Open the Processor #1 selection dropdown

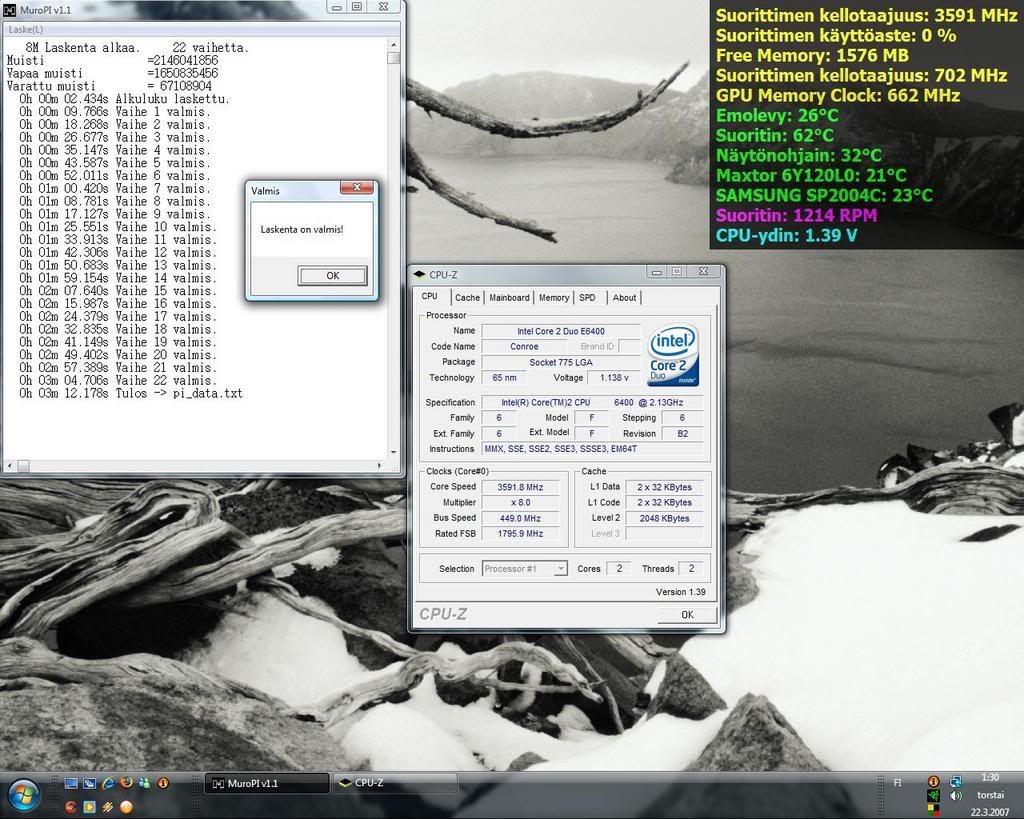526,568
